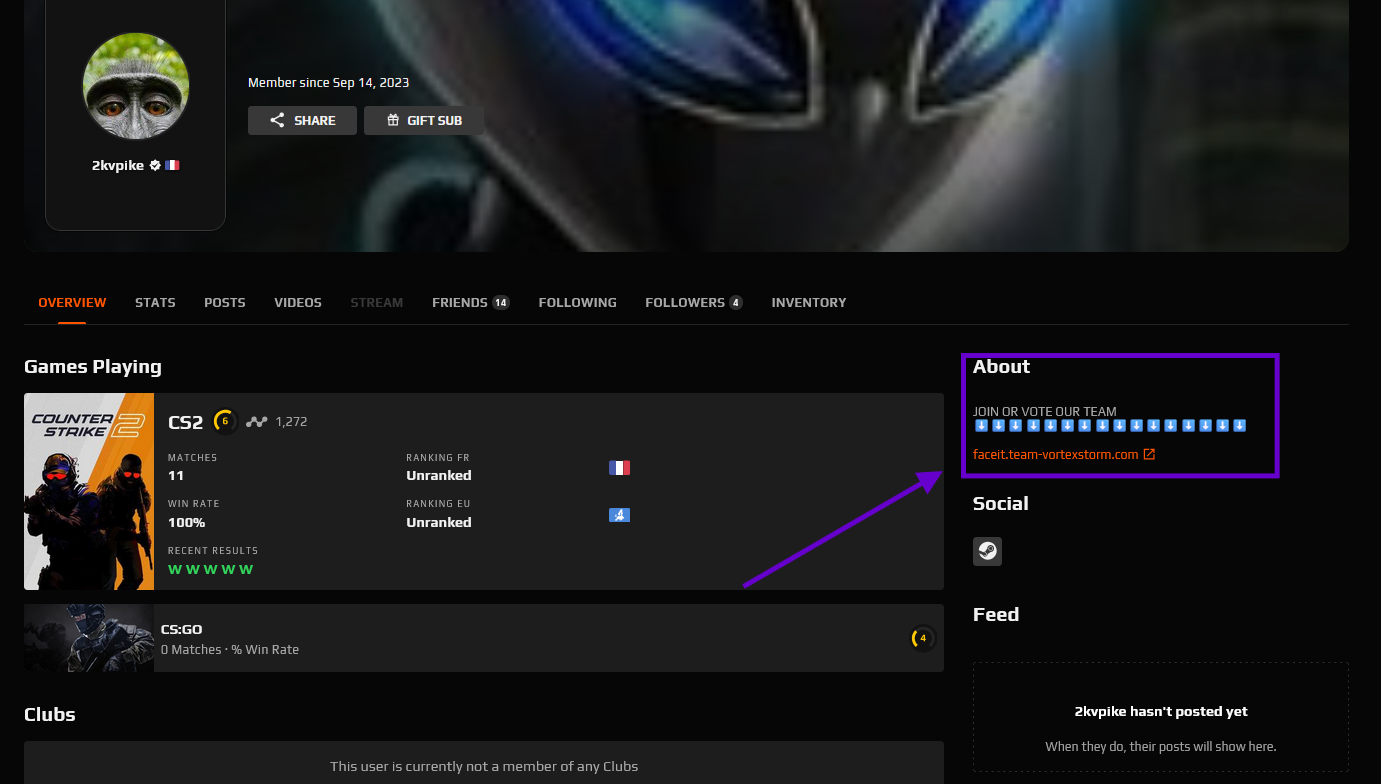Click the 0 Matches · % Win Rate text

(x=230, y=649)
